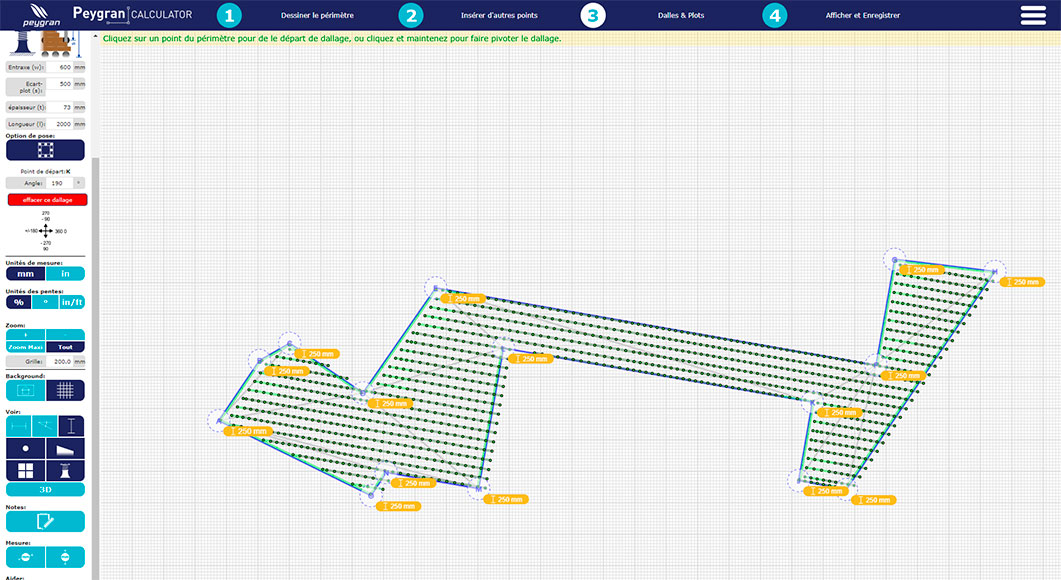Image resolution: width=1061 pixels, height=580 pixels.
Task: Click the top-right corner perimeter point
Action: tap(994, 271)
